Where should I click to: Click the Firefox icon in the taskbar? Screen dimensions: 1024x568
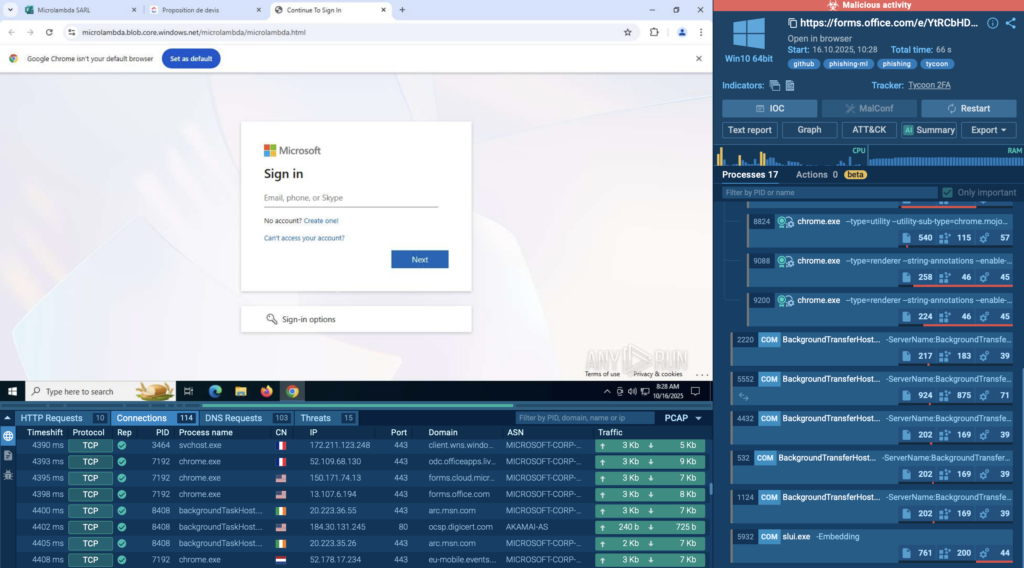266,391
